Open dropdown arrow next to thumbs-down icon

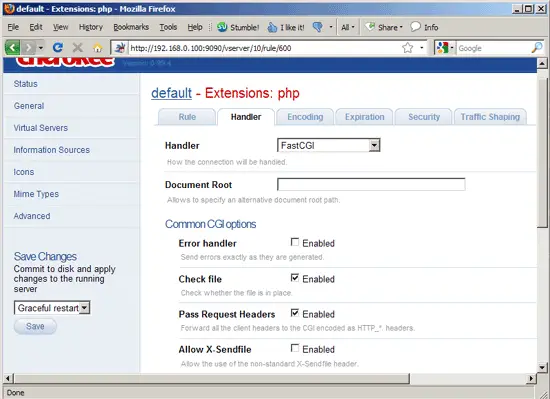[x=330, y=27]
